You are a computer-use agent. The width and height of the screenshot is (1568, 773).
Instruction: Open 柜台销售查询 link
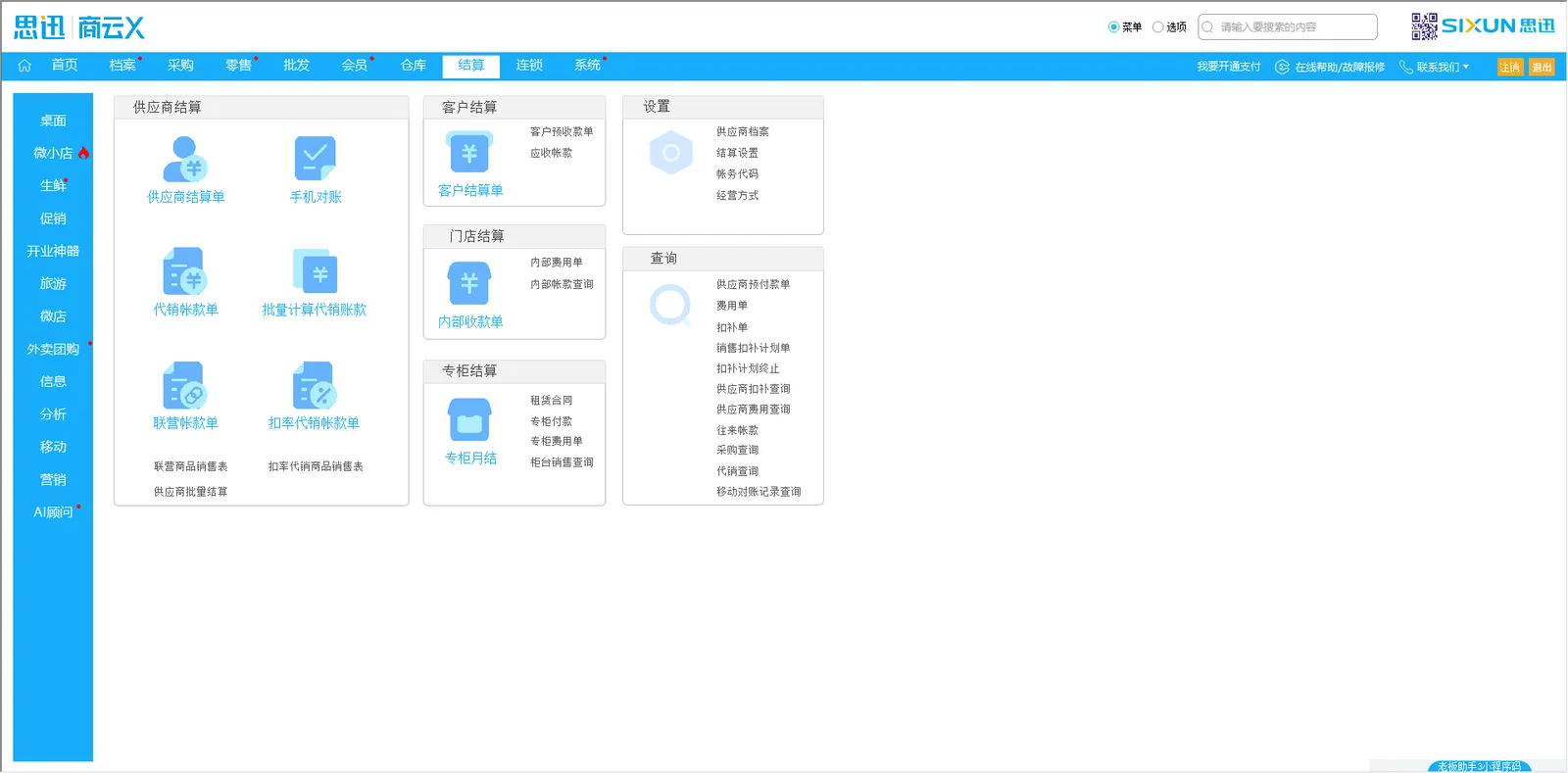point(562,462)
